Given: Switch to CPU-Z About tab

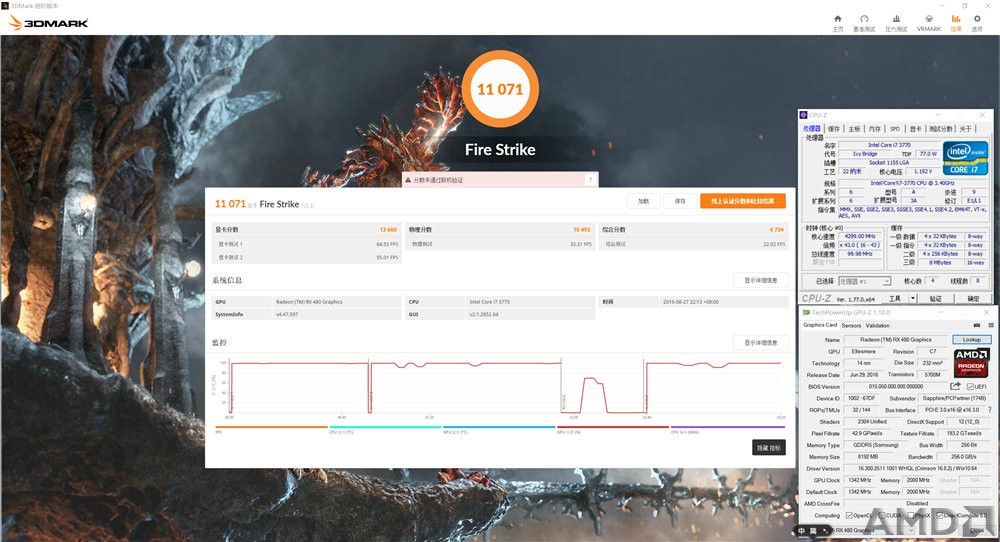Looking at the screenshot, I should pyautogui.click(x=966, y=129).
